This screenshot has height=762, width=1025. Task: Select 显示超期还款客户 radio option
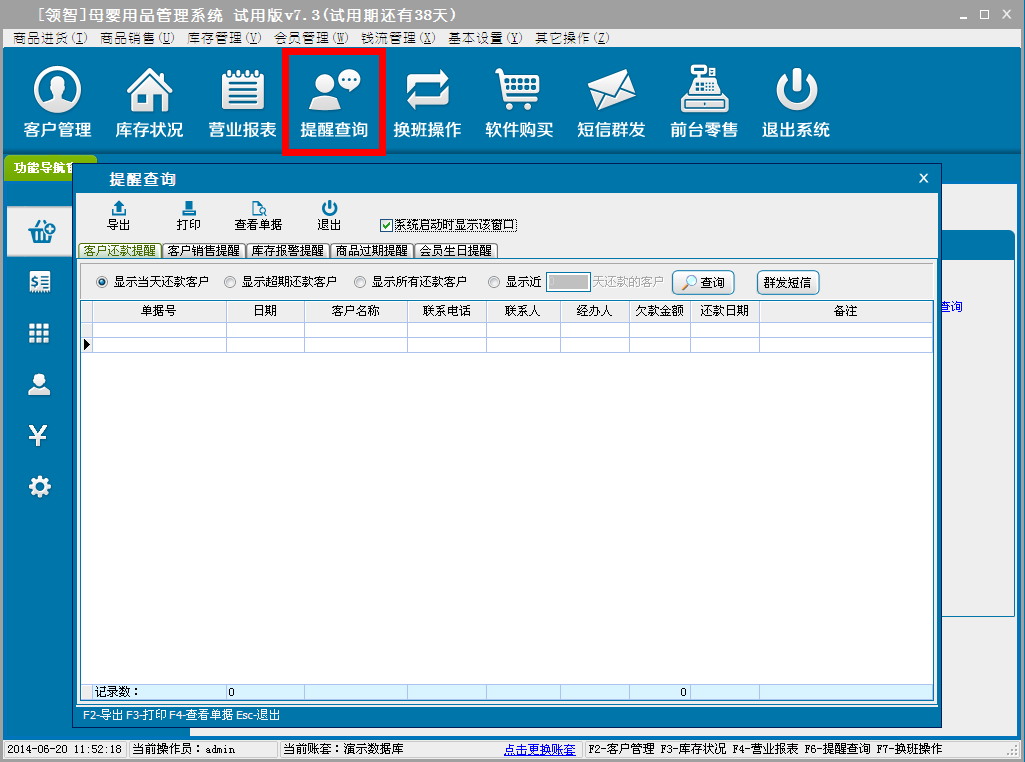[231, 282]
